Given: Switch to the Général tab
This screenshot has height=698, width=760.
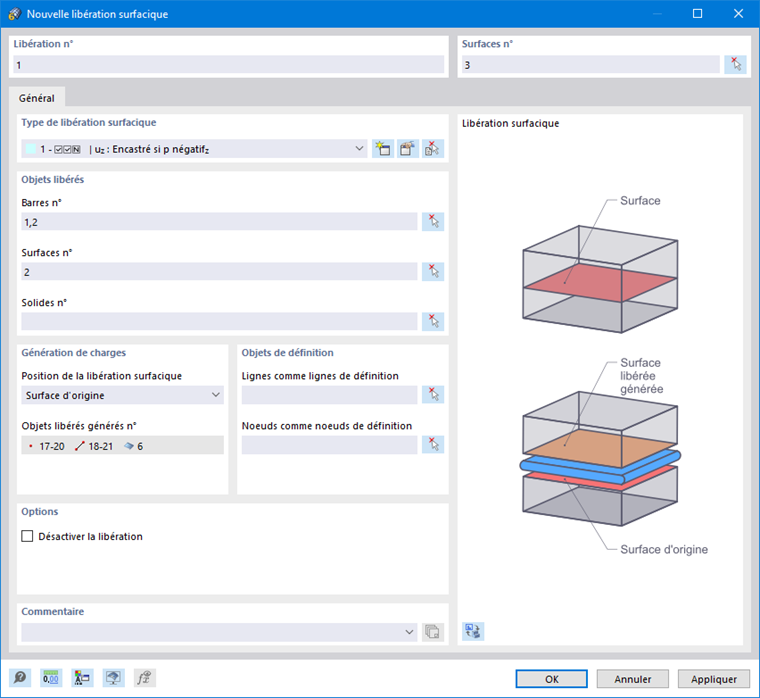Looking at the screenshot, I should point(37,98).
